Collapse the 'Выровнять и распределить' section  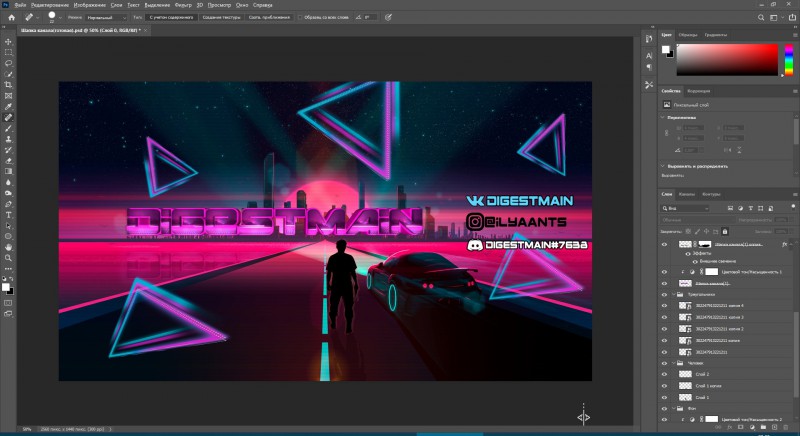[x=663, y=166]
